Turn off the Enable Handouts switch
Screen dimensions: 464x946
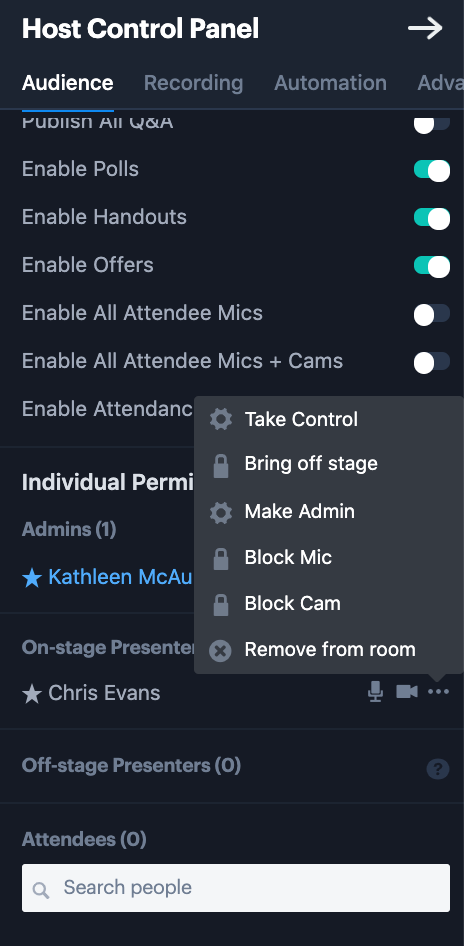tap(432, 218)
